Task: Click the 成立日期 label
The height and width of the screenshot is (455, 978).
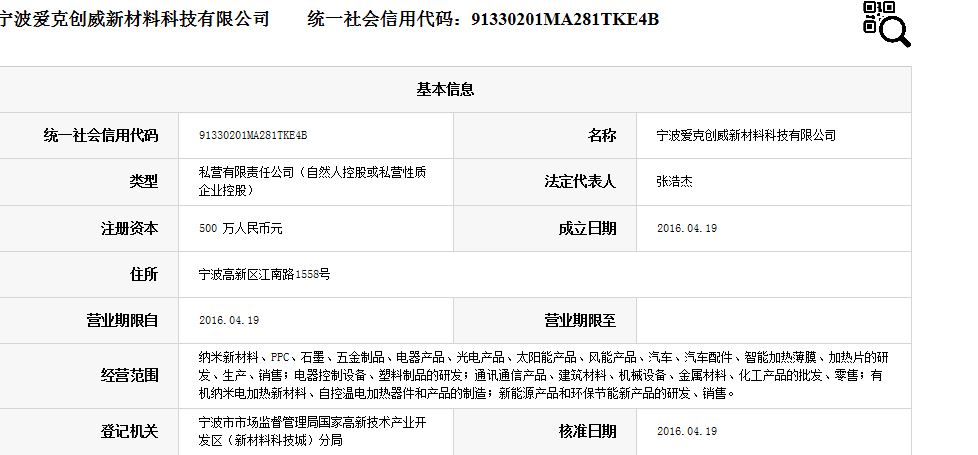Action: click(587, 228)
